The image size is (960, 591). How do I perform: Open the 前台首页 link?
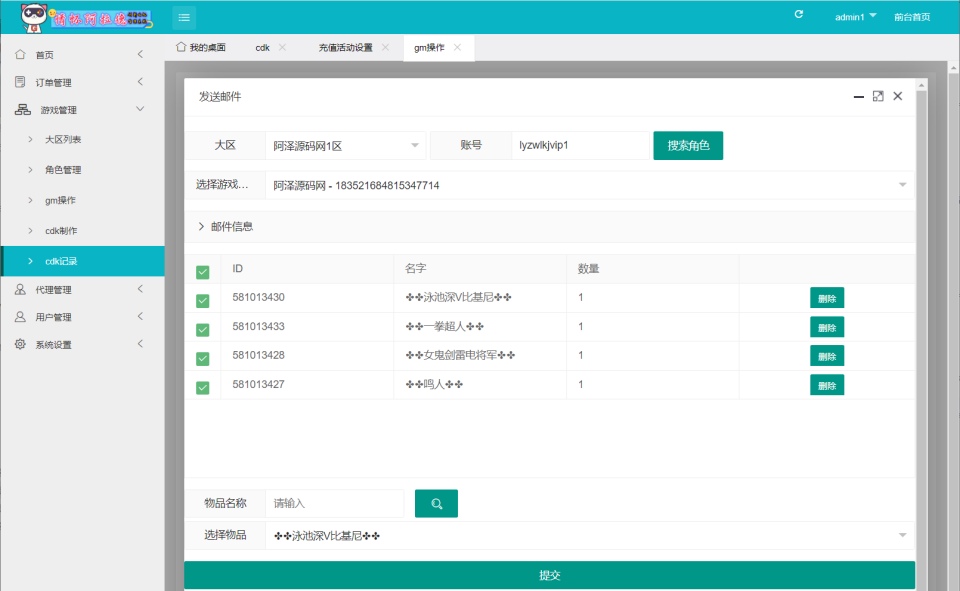click(912, 17)
